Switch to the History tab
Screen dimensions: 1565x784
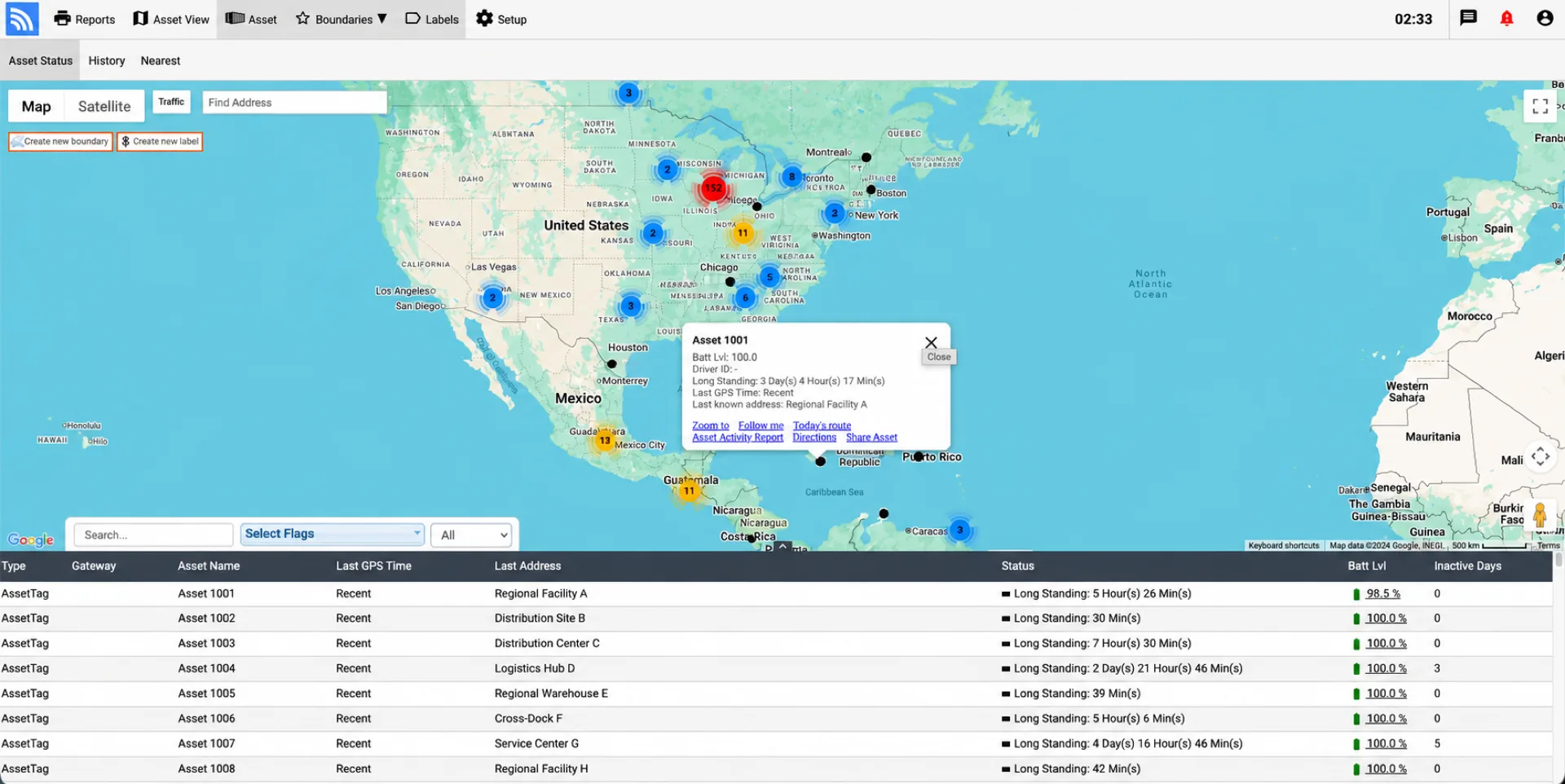coord(107,60)
